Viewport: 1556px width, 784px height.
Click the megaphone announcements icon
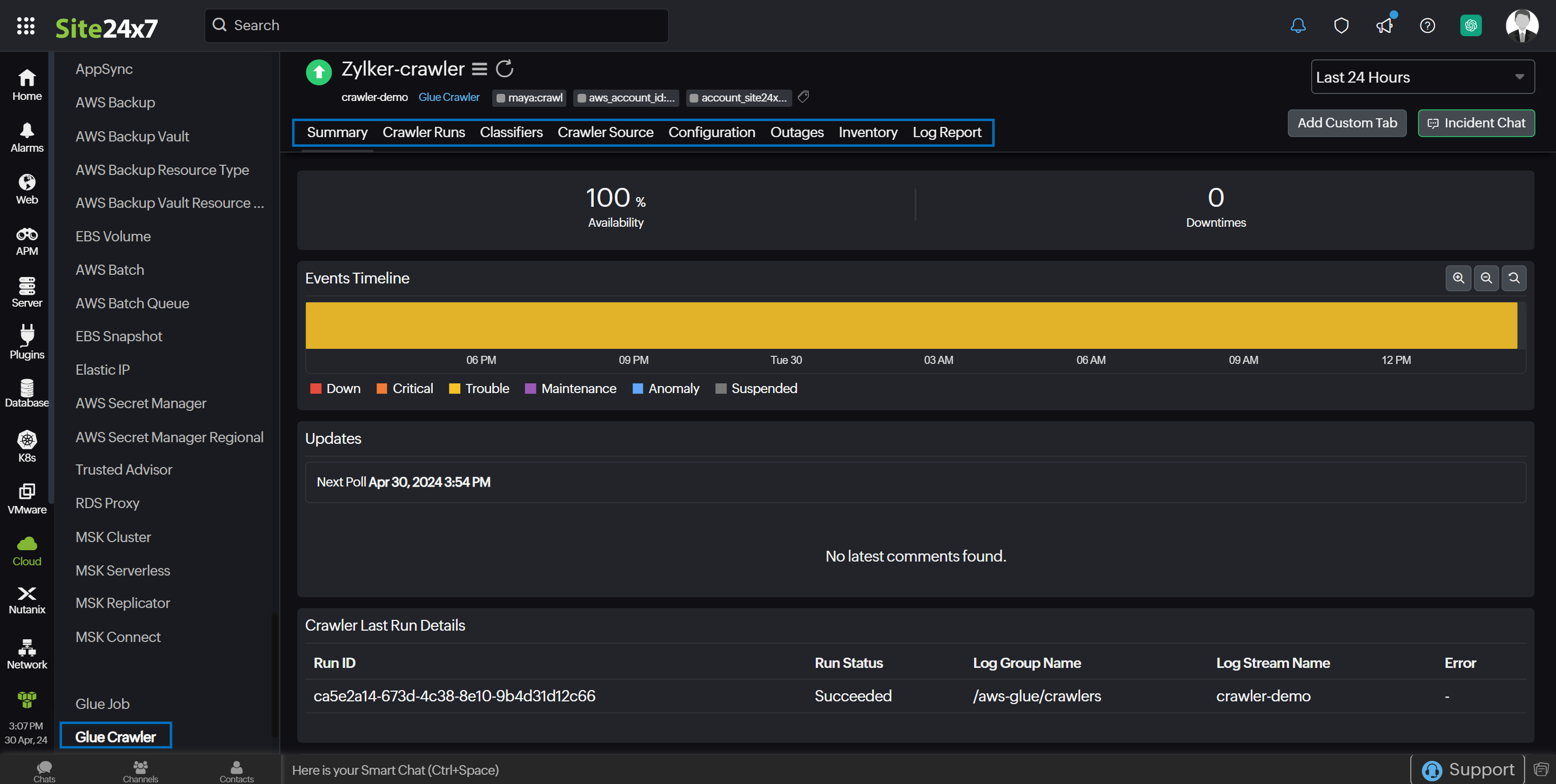(x=1384, y=25)
